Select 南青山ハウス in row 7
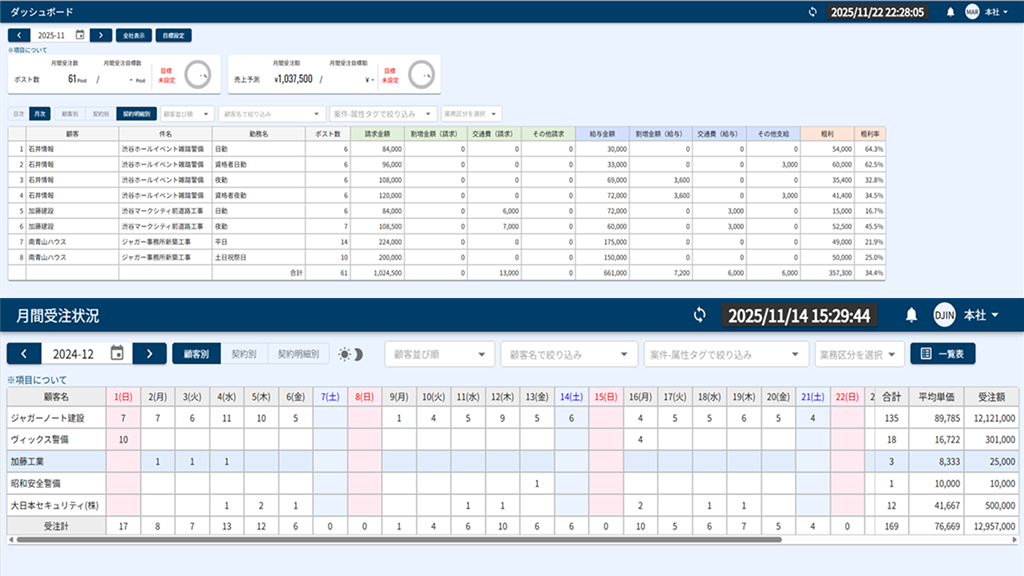 [x=72, y=242]
